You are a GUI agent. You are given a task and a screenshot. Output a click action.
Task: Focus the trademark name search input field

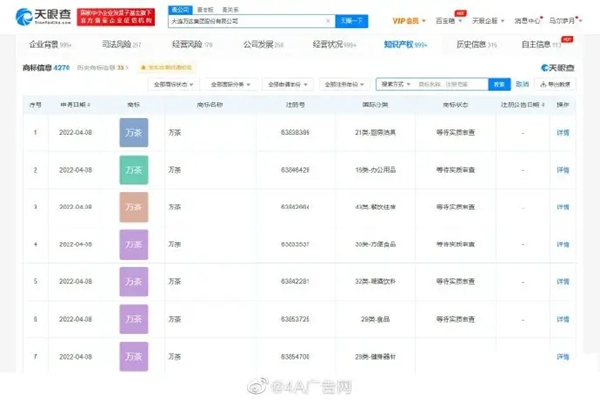coord(451,84)
